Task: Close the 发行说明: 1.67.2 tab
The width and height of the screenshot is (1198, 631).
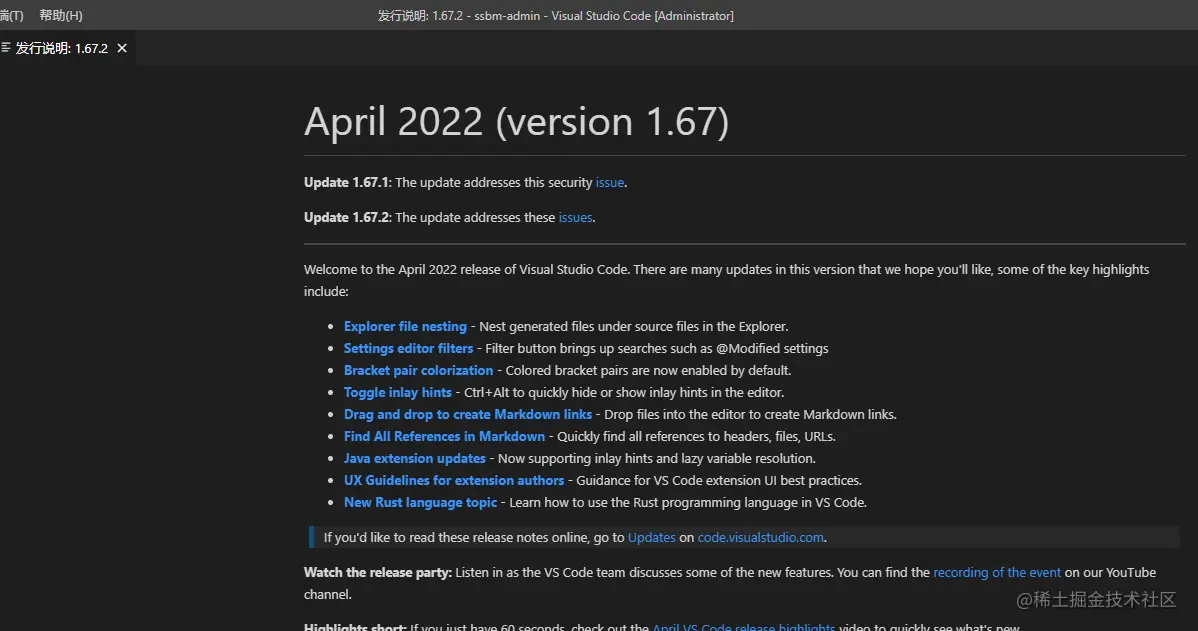Action: pyautogui.click(x=121, y=48)
